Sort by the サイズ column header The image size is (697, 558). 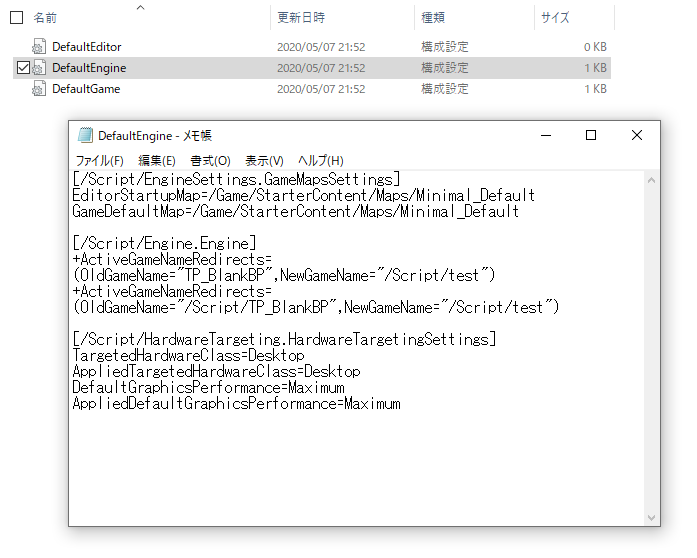(555, 18)
